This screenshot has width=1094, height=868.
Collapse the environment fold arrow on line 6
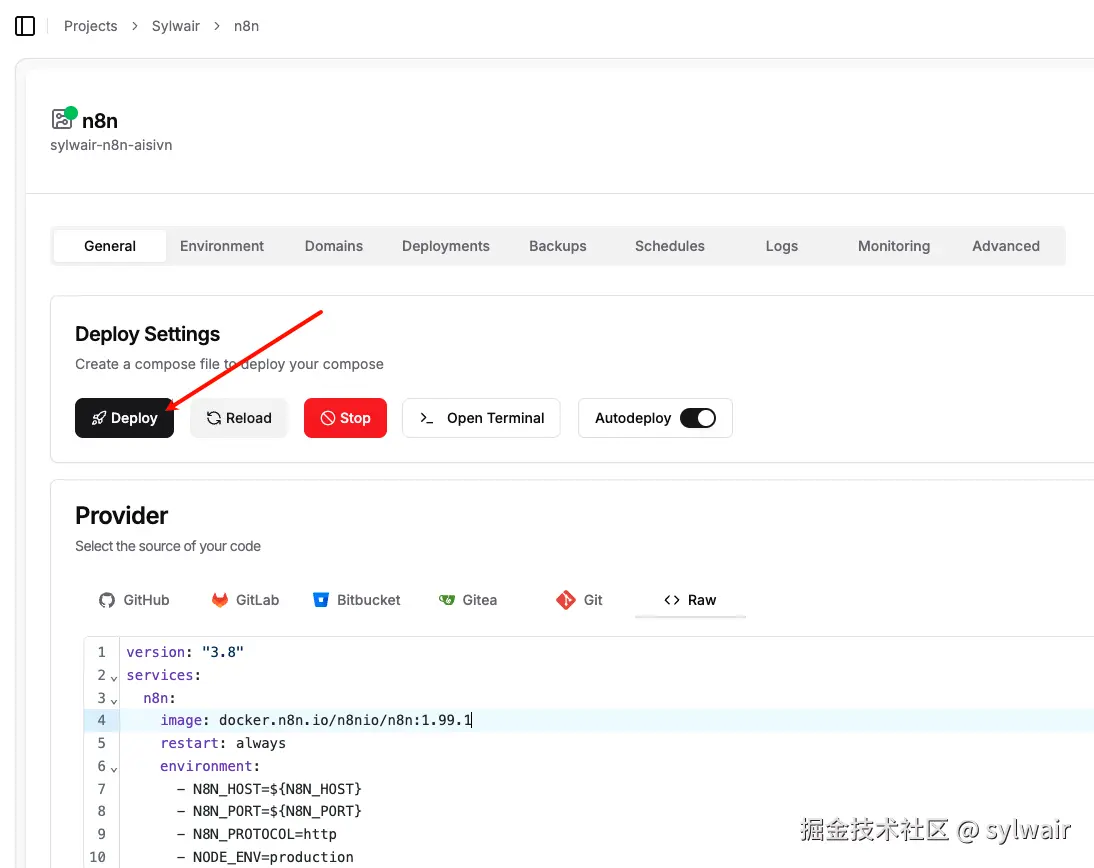coord(114,769)
